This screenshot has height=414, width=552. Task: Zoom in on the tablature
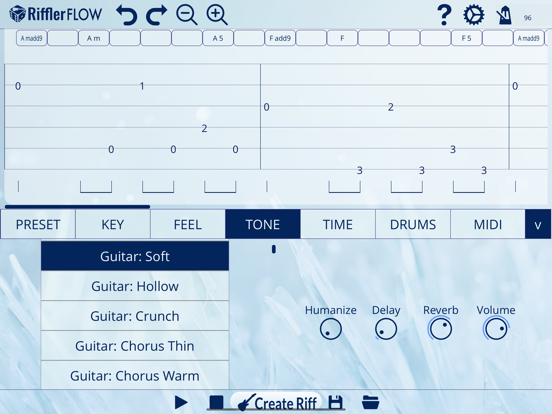(x=217, y=15)
